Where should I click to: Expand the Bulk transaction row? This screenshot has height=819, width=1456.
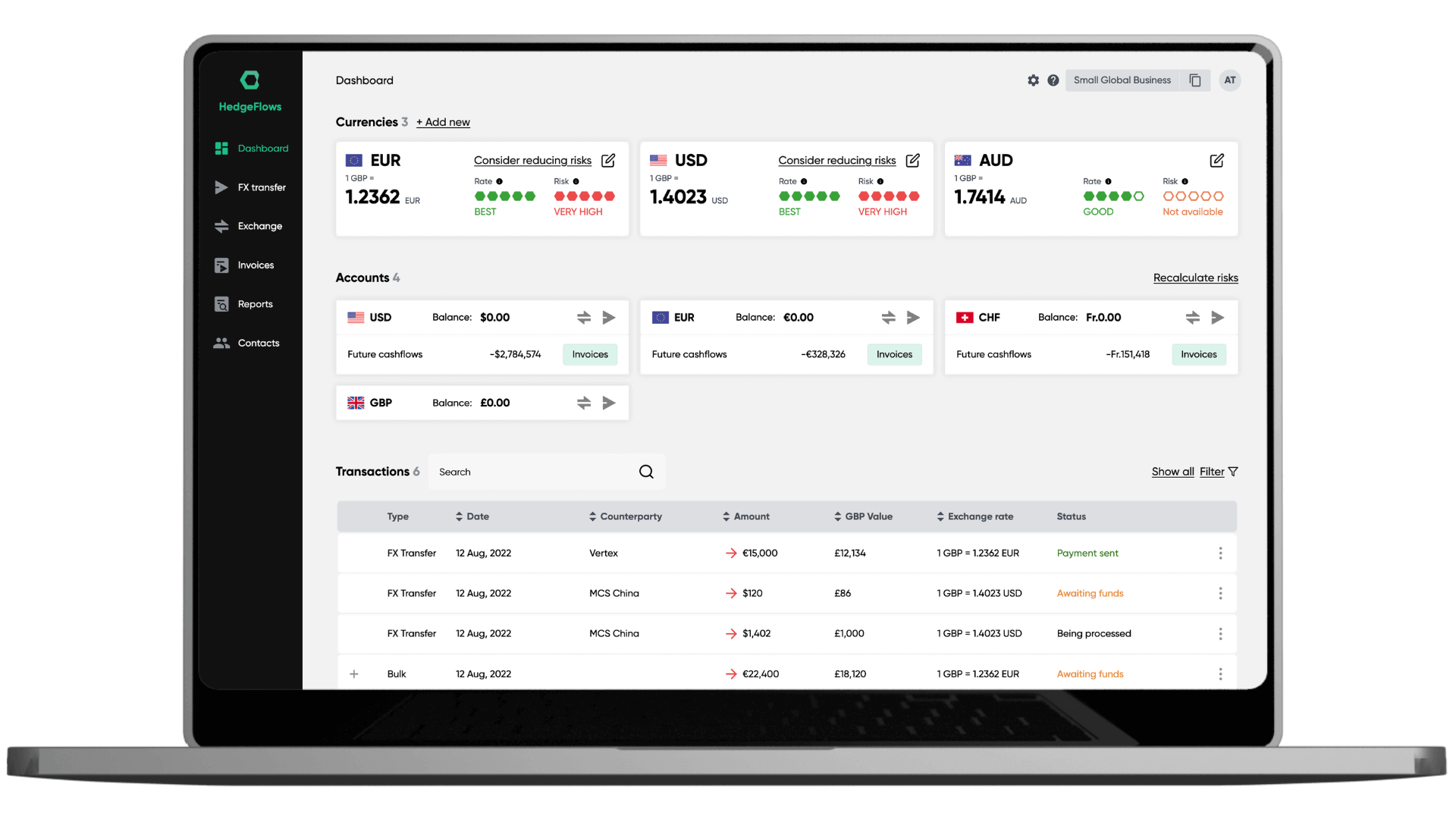pos(354,673)
